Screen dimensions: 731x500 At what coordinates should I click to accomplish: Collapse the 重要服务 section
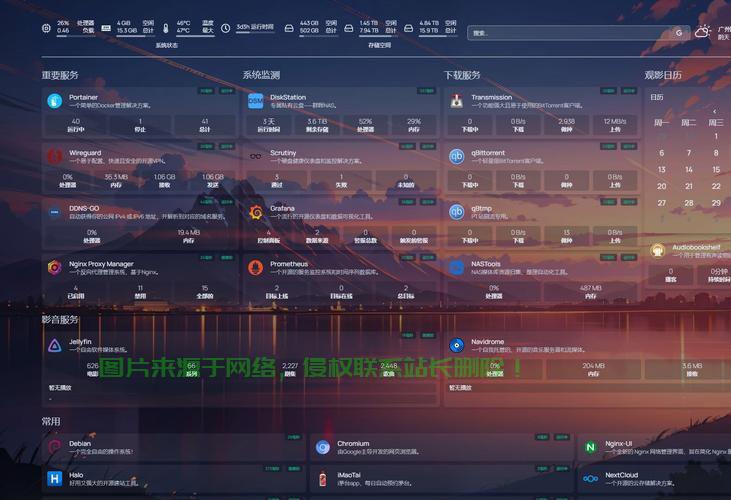click(x=60, y=75)
